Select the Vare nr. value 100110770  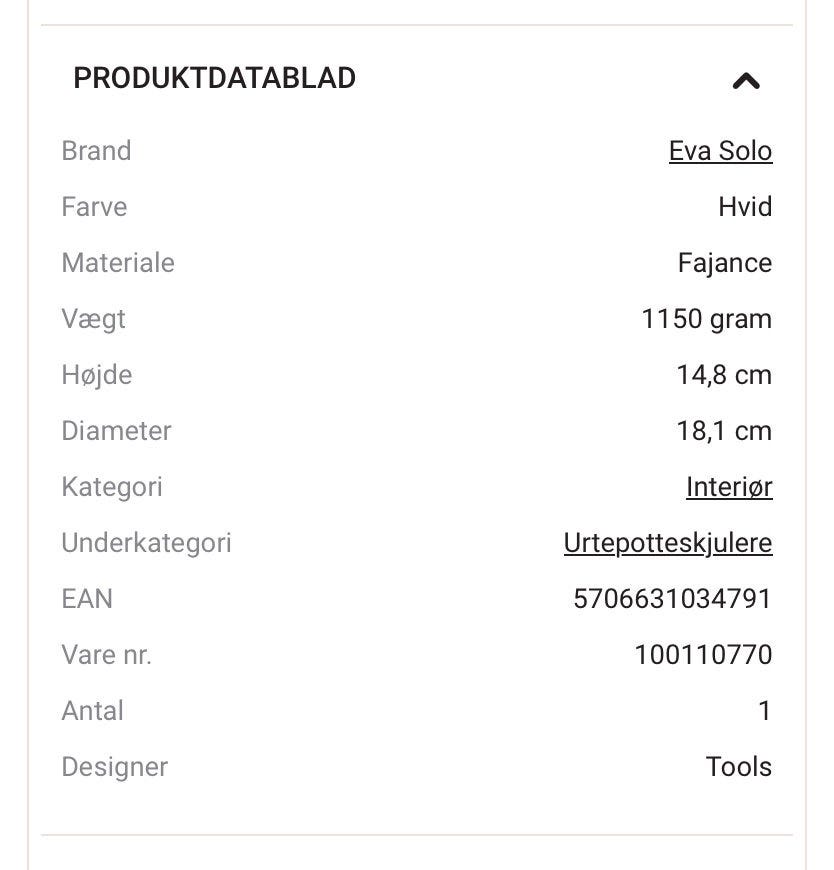click(x=703, y=655)
